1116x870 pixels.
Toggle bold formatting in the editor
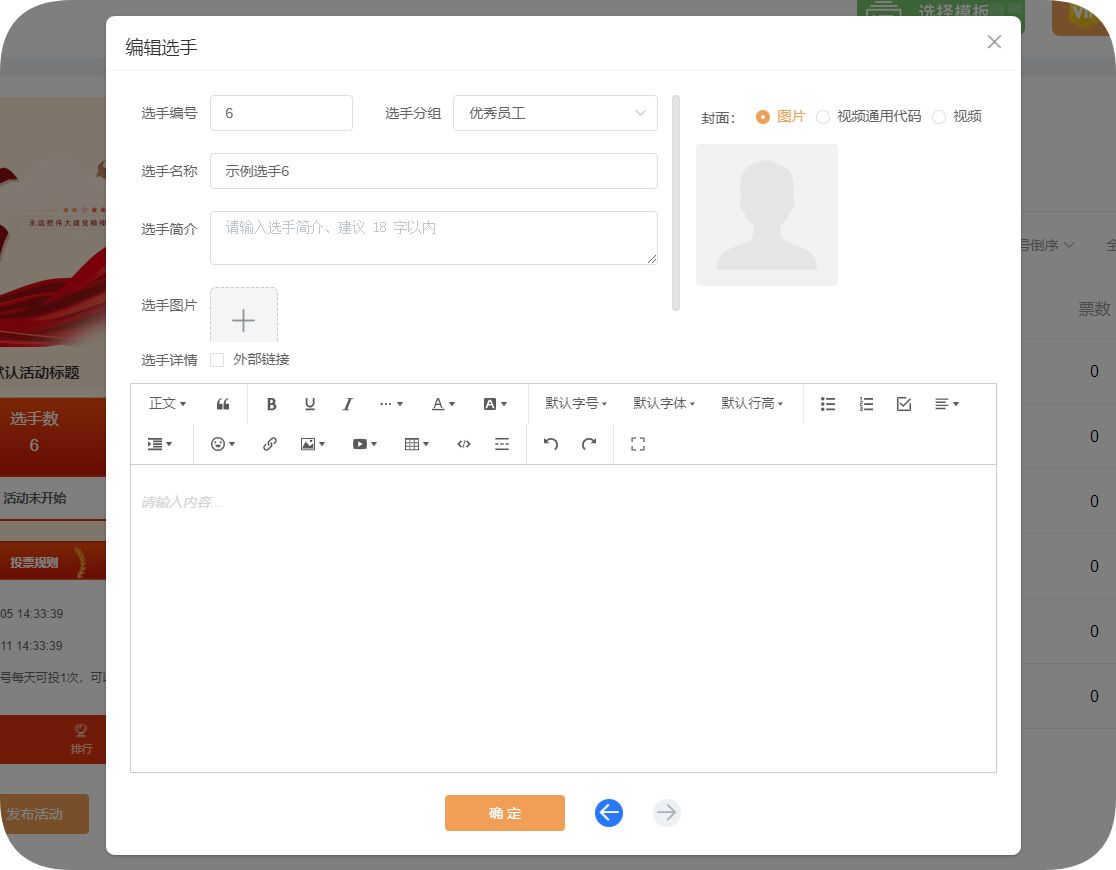(271, 404)
